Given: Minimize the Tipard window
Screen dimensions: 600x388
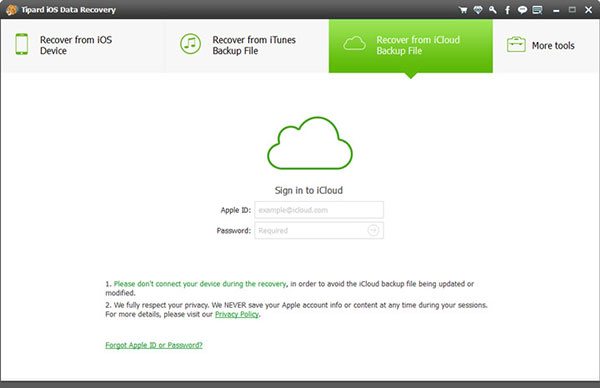Looking at the screenshot, I should tap(556, 10).
